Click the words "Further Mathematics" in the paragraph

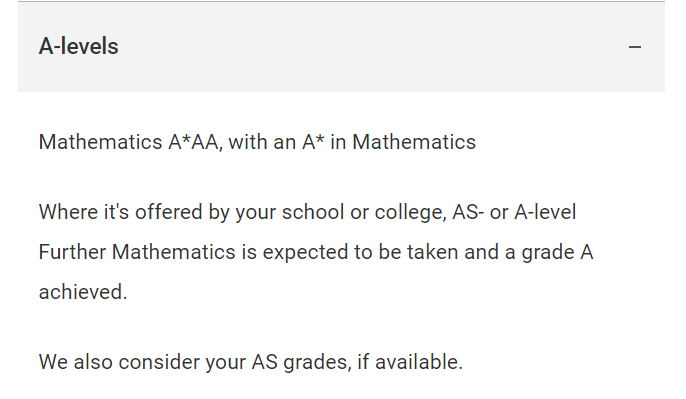(x=137, y=252)
